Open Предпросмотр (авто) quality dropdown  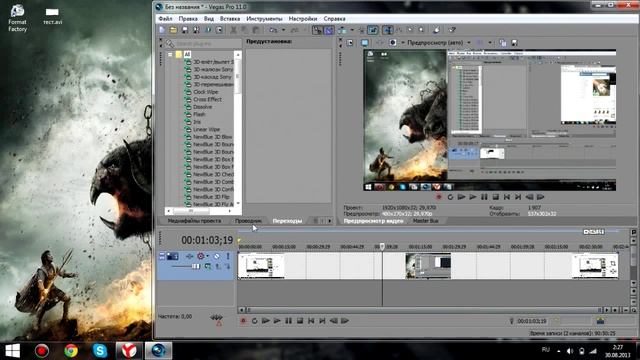click(x=469, y=42)
